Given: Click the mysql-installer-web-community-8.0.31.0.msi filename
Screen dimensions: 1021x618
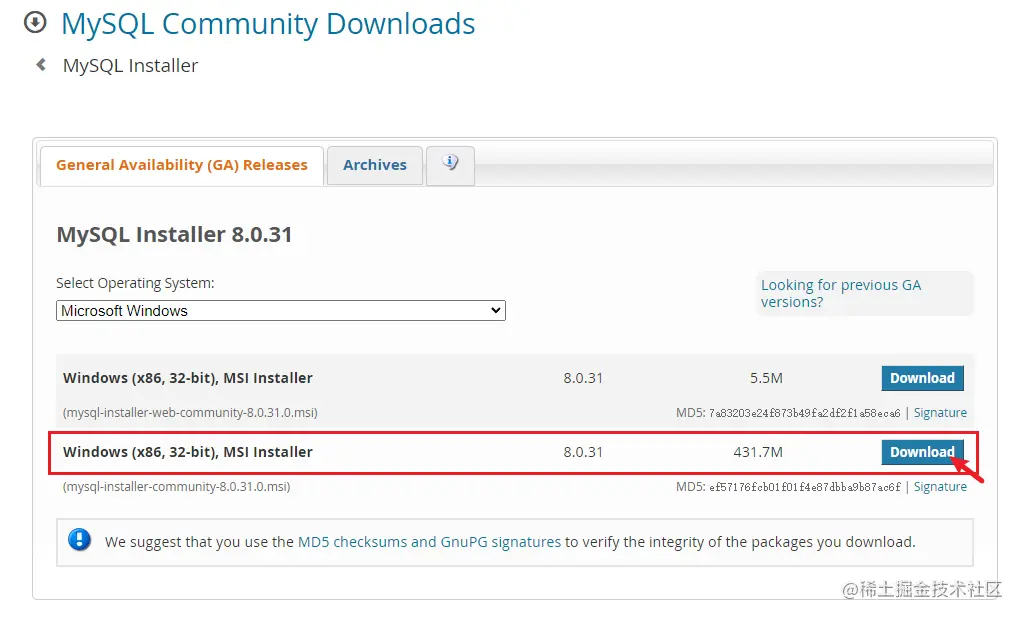Looking at the screenshot, I should 190,413.
